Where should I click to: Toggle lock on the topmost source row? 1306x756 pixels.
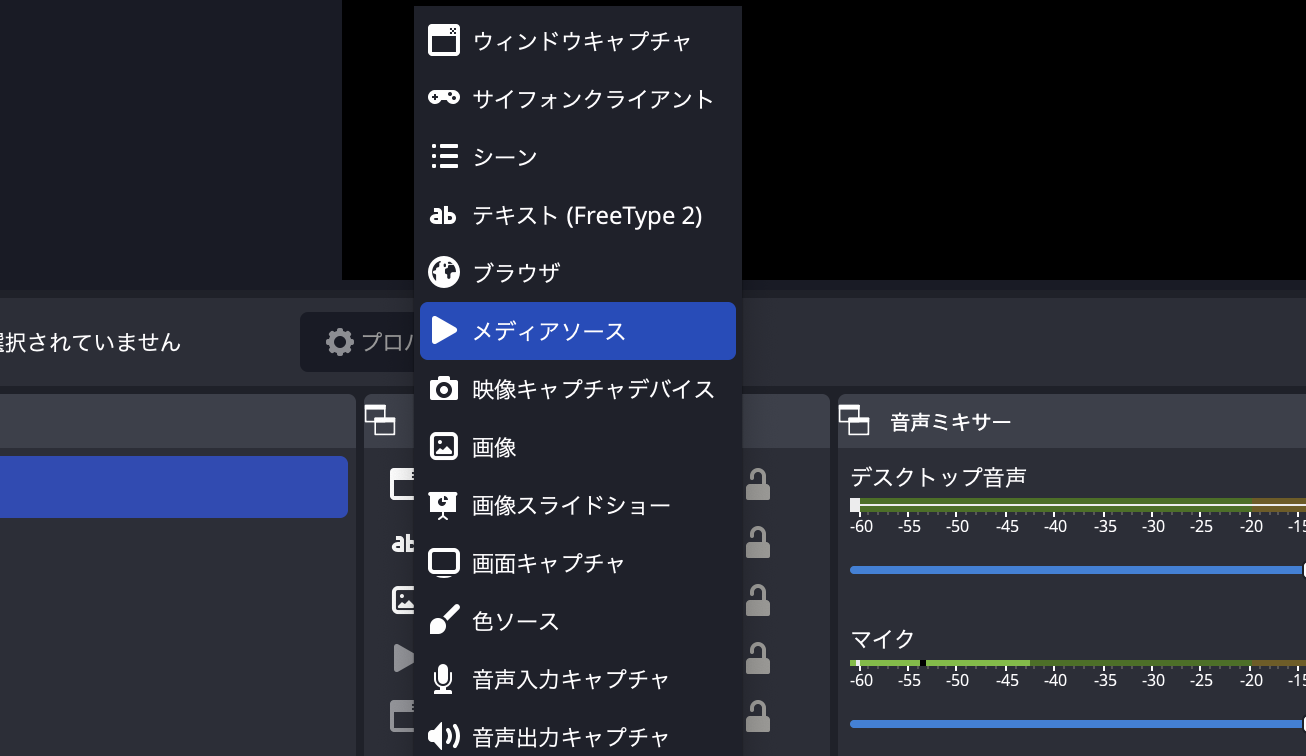758,484
